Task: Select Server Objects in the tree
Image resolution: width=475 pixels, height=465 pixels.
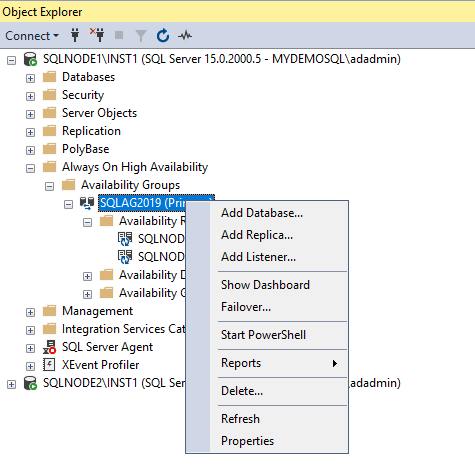Action: (99, 113)
